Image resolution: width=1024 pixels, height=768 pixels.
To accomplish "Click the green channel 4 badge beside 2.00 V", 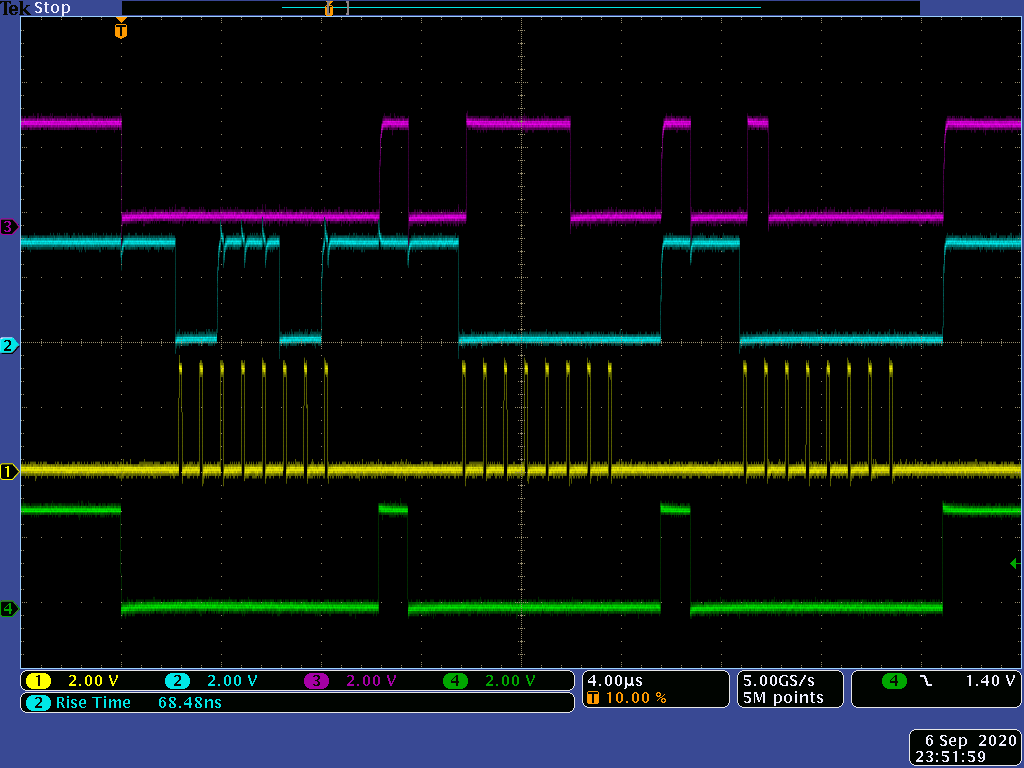I will [x=456, y=681].
